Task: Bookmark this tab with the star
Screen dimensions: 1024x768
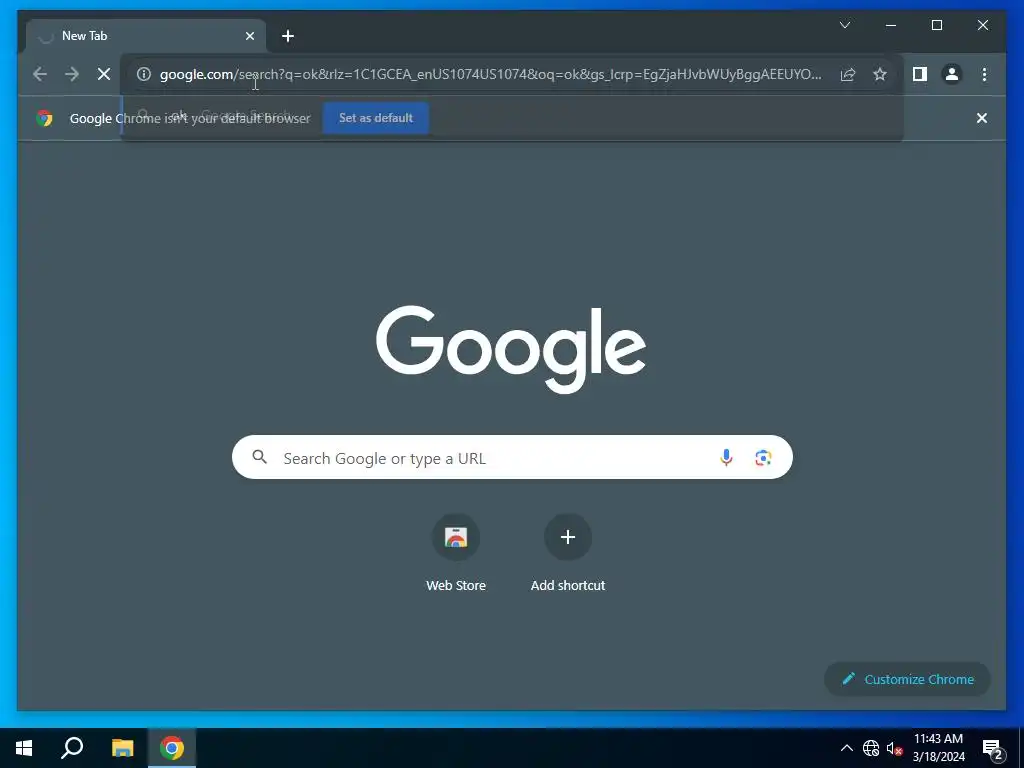Action: 880,74
